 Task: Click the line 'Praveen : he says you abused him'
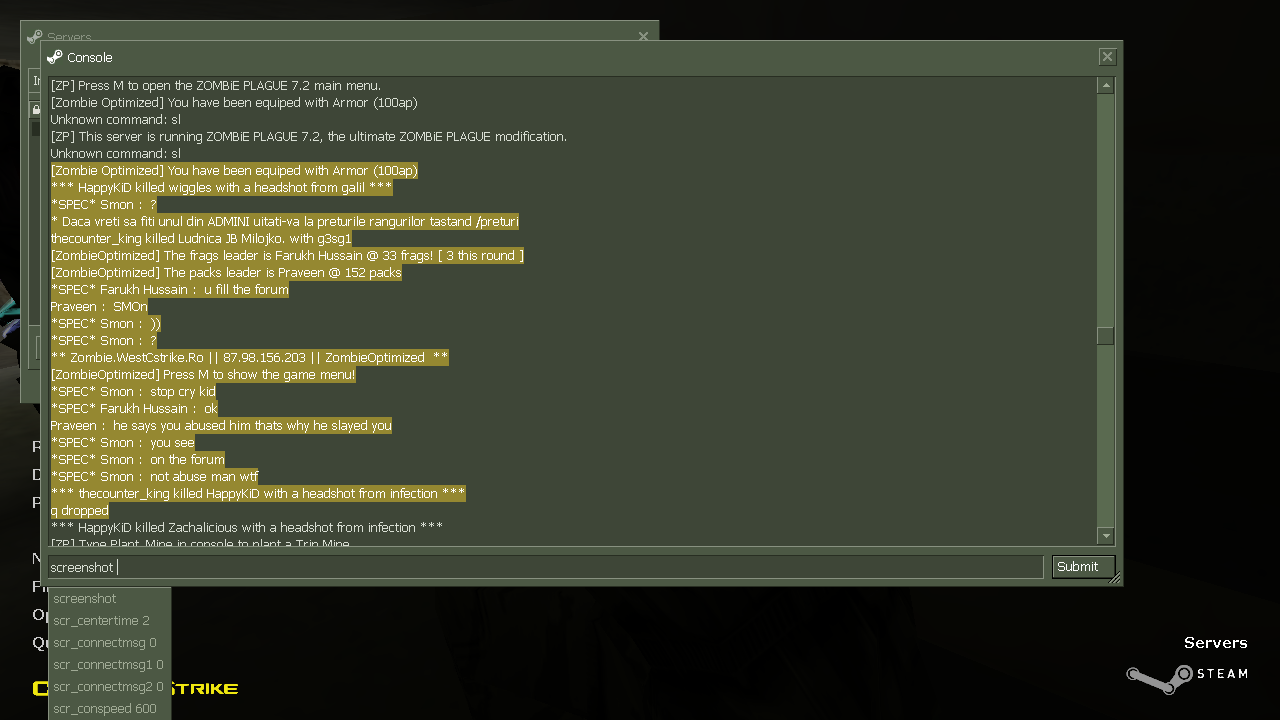[221, 426]
